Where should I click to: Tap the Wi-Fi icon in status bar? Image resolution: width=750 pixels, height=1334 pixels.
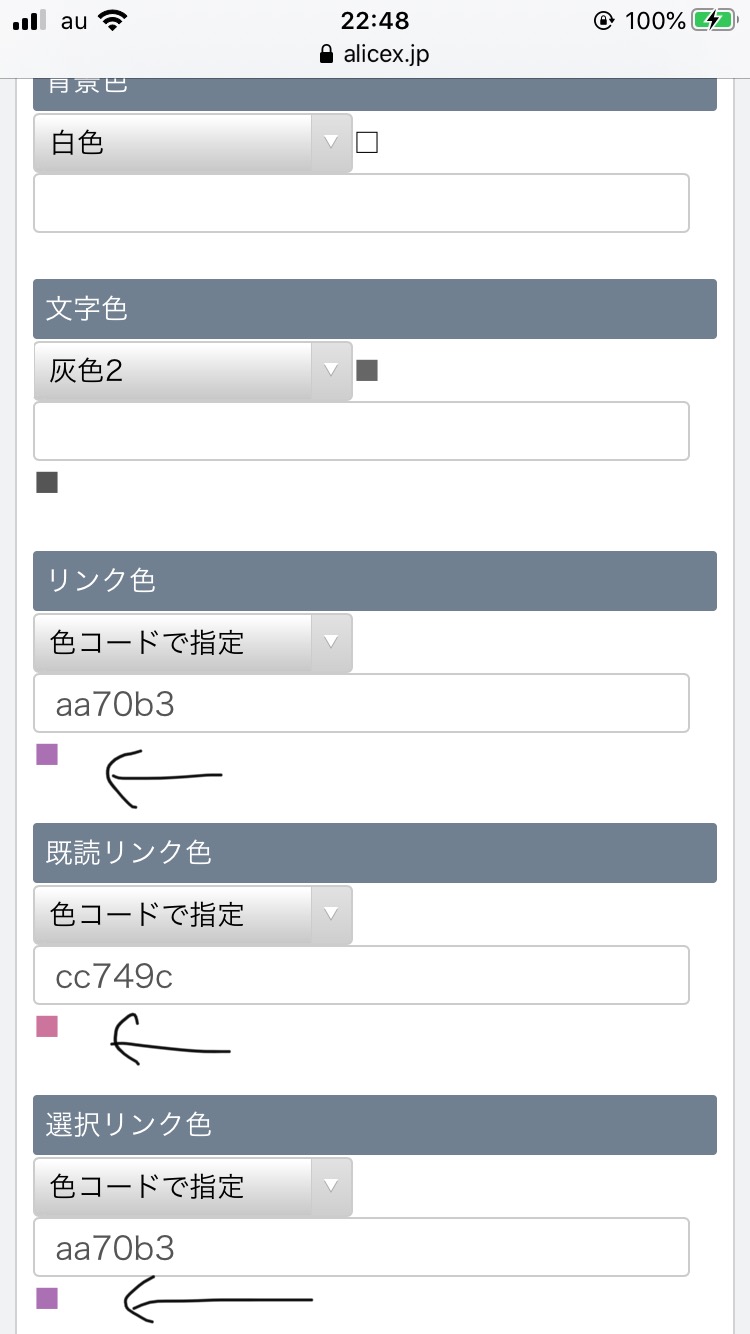click(x=114, y=20)
